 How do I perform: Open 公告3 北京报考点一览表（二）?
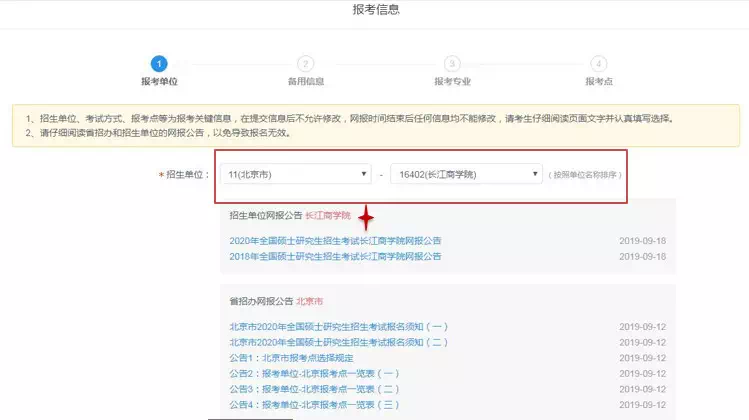click(x=313, y=389)
